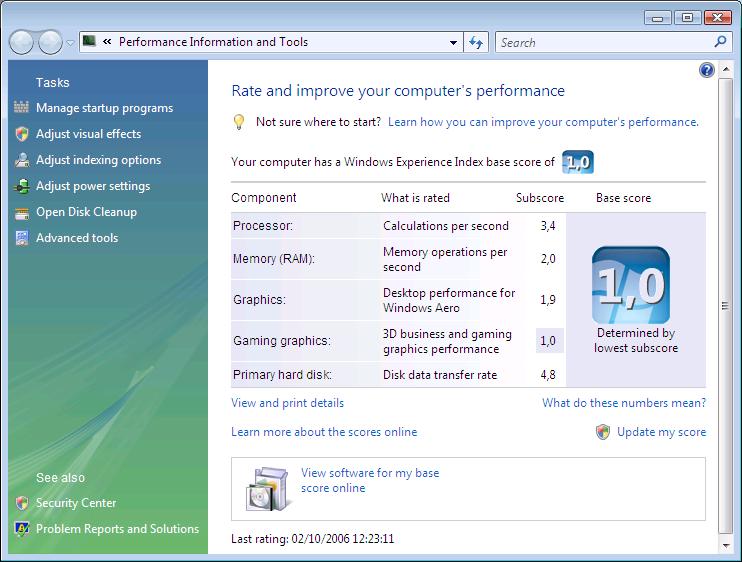Image resolution: width=742 pixels, height=562 pixels.
Task: Click Update my score link
Action: pos(661,432)
